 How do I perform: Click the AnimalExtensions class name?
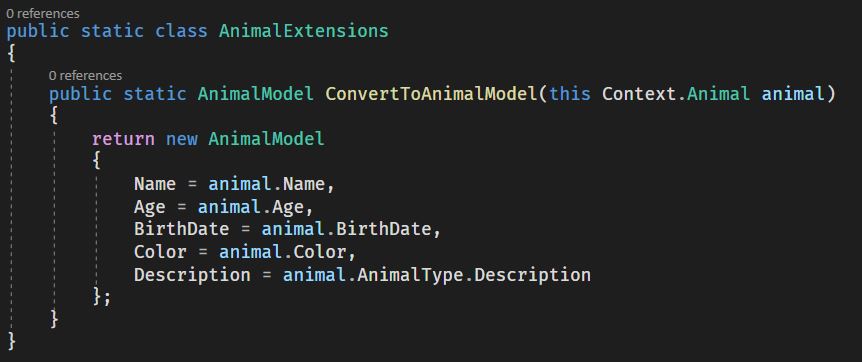303,31
